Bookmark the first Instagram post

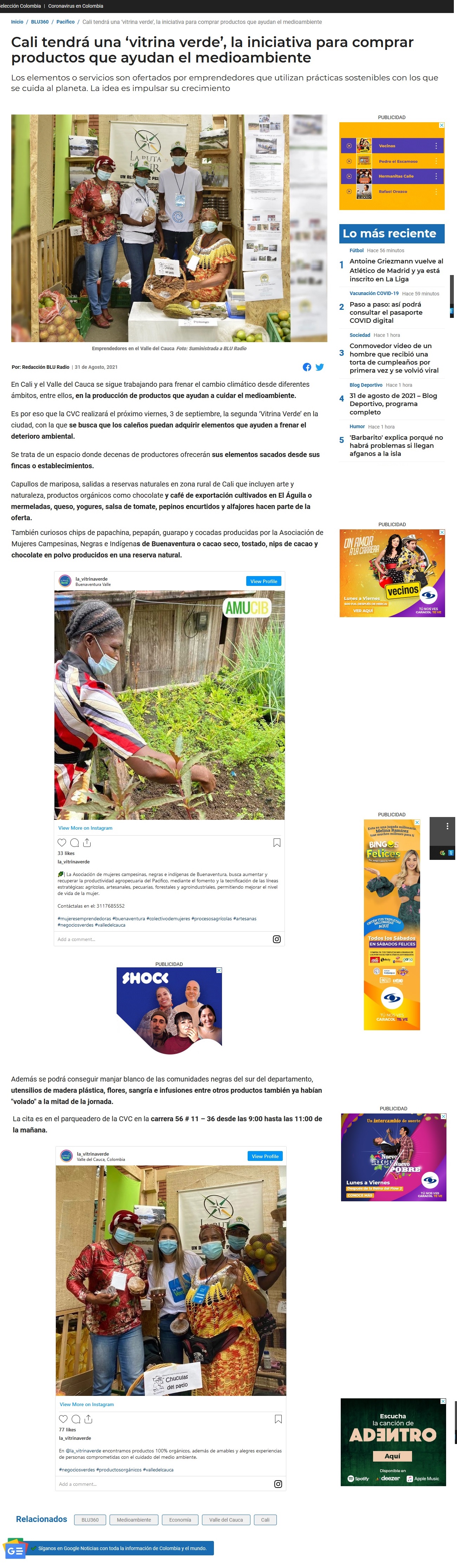tap(277, 842)
